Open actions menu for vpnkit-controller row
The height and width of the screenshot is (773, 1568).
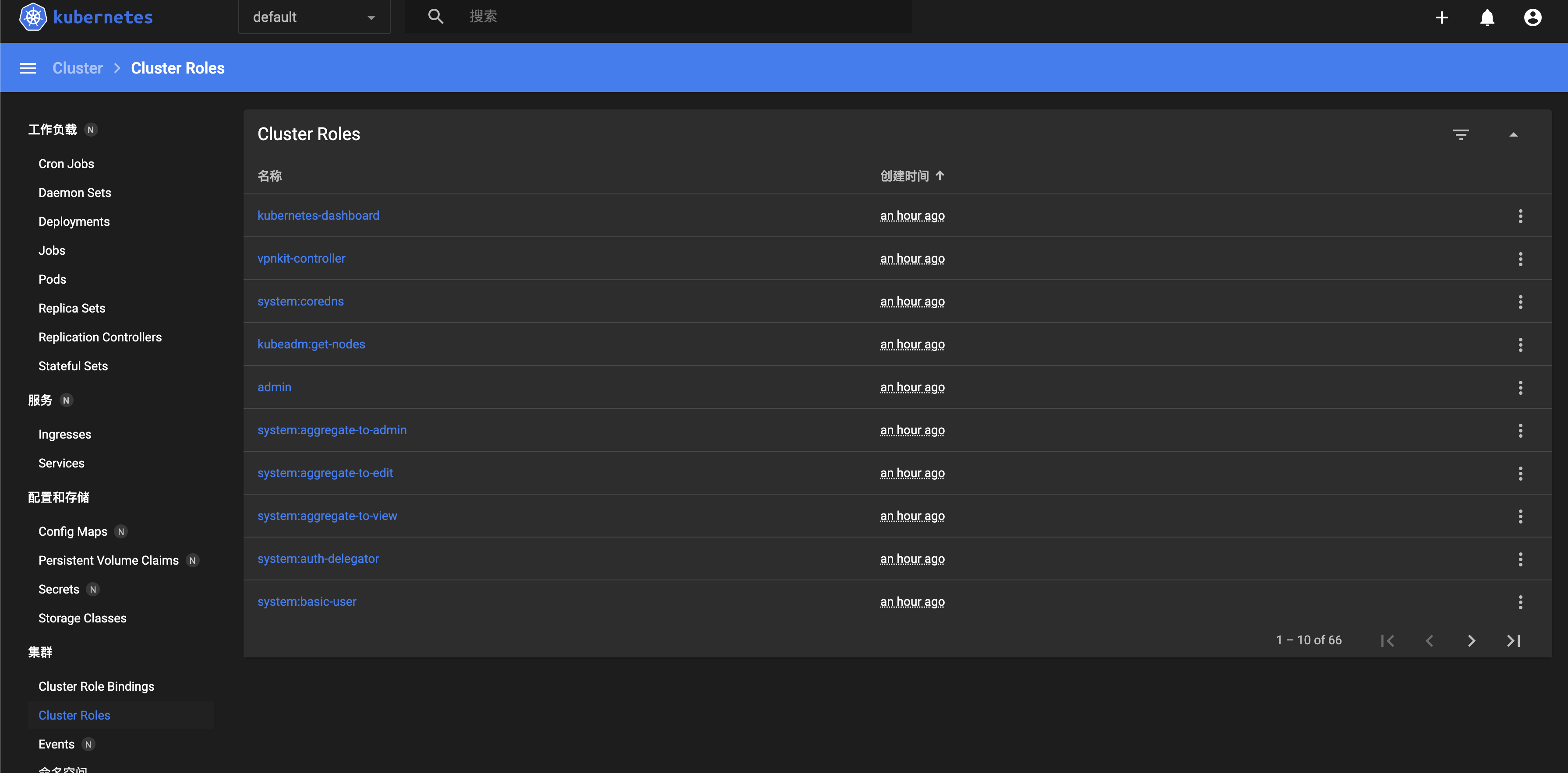(1521, 259)
